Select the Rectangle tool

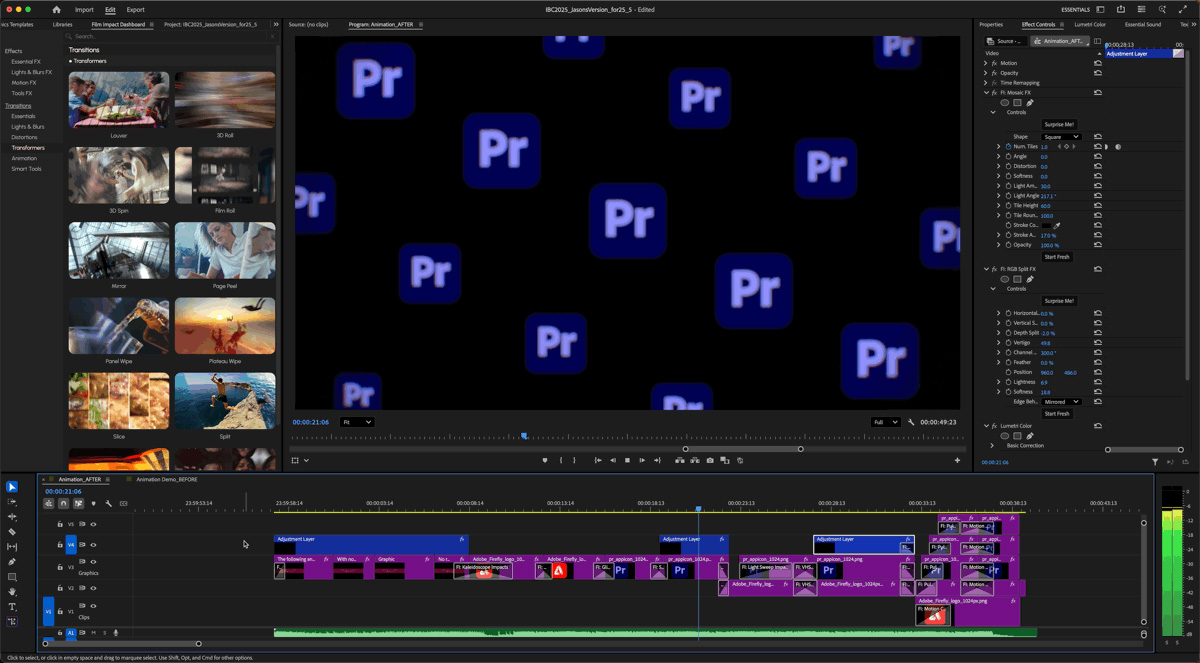12,577
